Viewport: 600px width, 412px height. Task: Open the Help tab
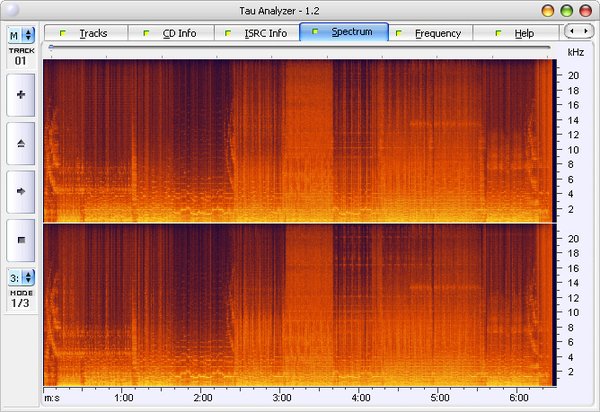tap(516, 33)
